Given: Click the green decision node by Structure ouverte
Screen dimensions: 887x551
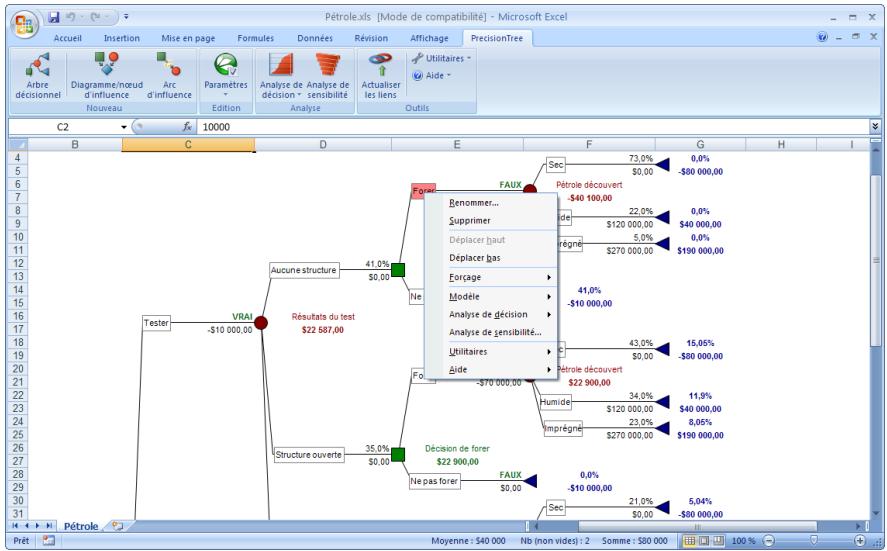Looking at the screenshot, I should 398,454.
